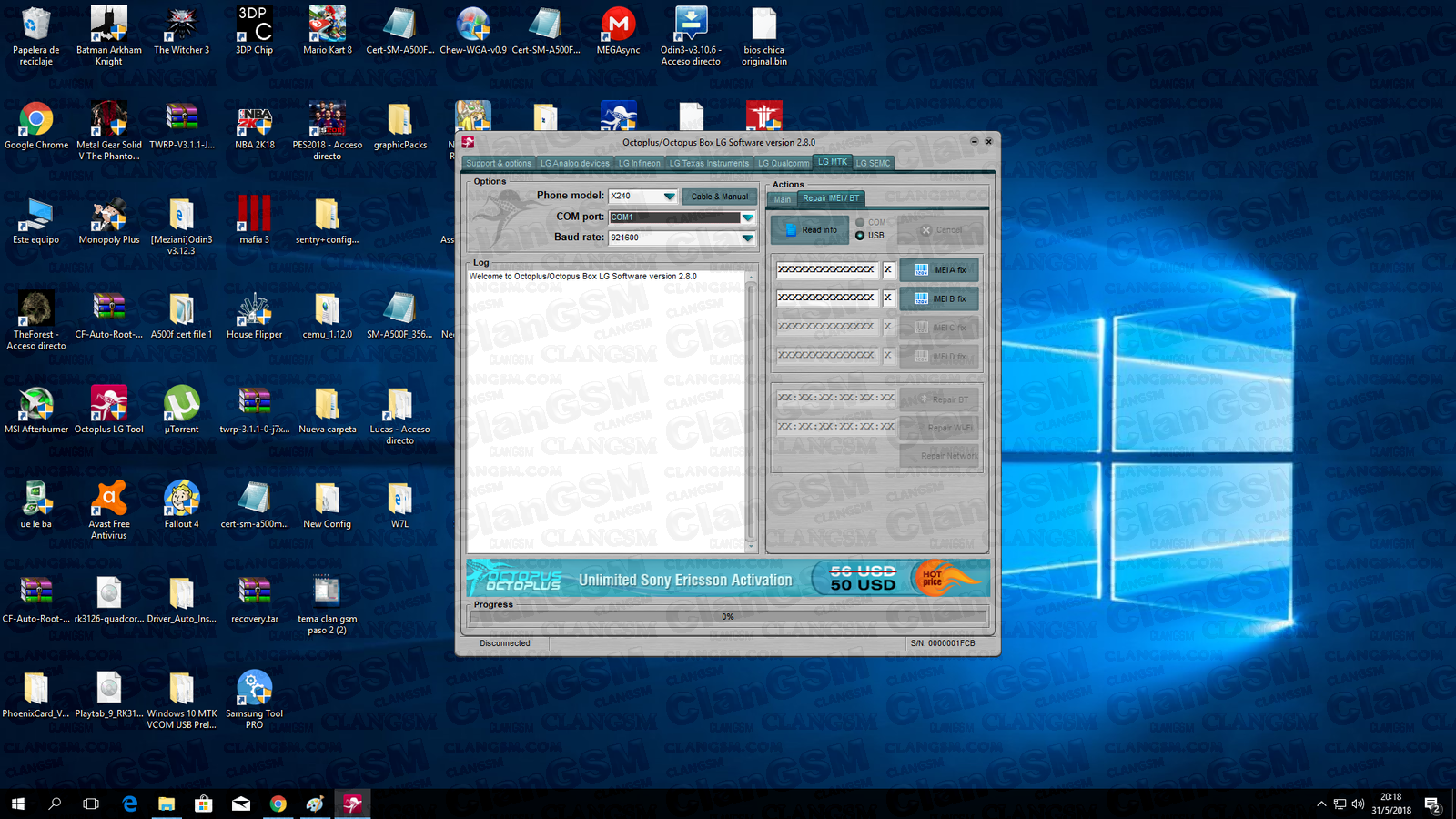The width and height of the screenshot is (1456, 819).
Task: Switch to the LG Infineon tab
Action: [640, 164]
